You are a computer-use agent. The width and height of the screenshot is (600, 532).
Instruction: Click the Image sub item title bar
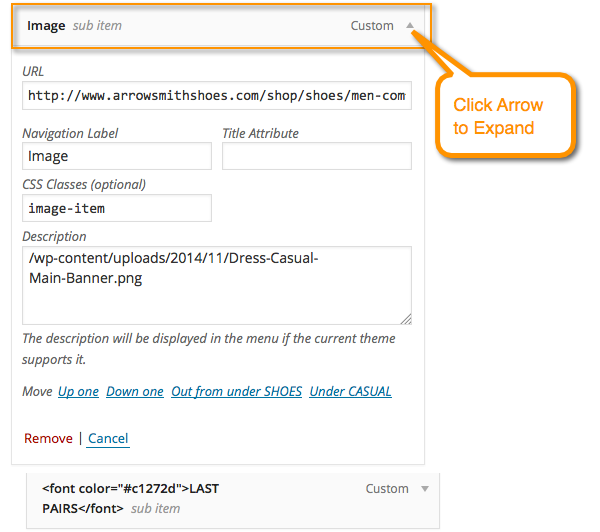click(x=200, y=26)
